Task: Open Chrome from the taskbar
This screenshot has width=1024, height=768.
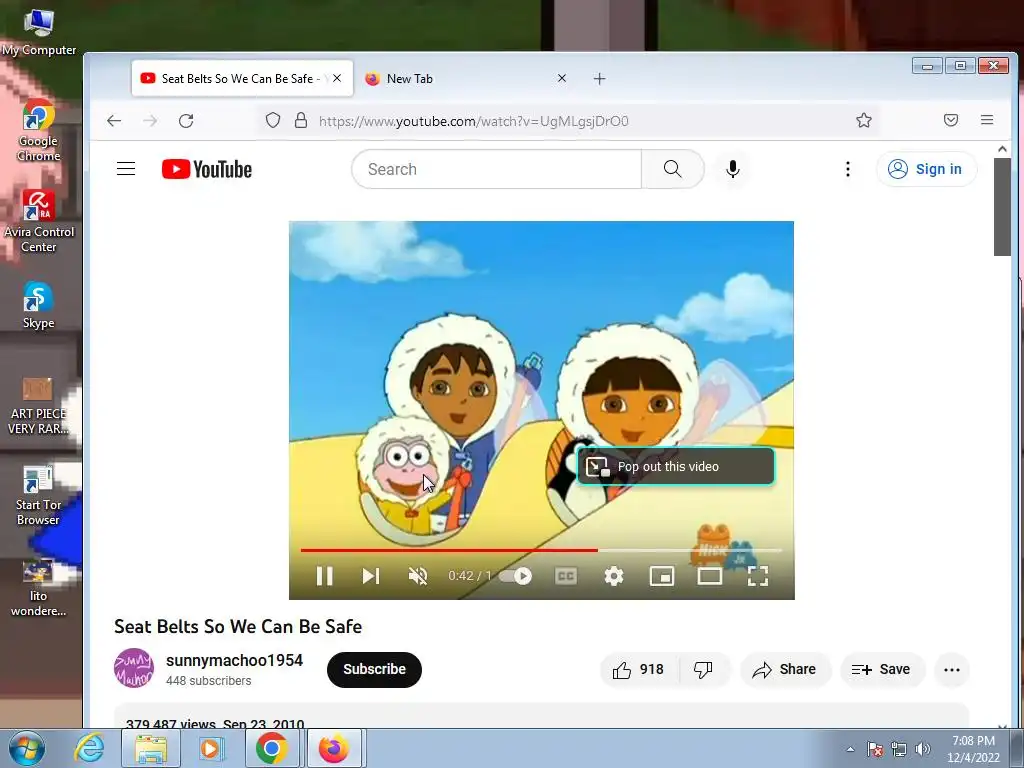Action: pos(272,748)
